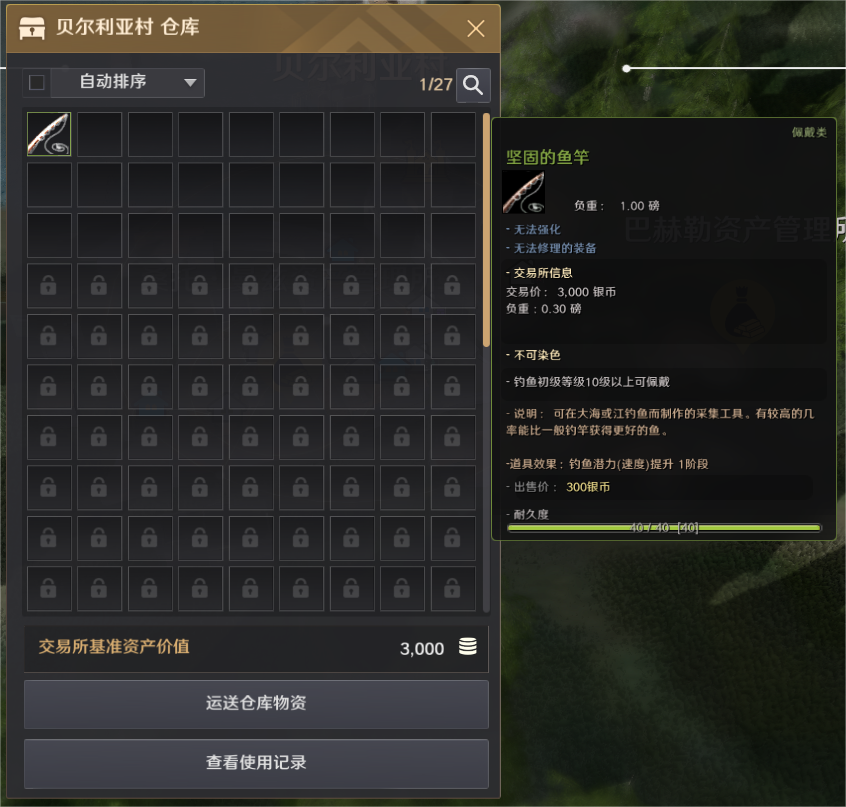The image size is (846, 807).
Task: Click the last locked slot in bottom row
Action: (453, 589)
